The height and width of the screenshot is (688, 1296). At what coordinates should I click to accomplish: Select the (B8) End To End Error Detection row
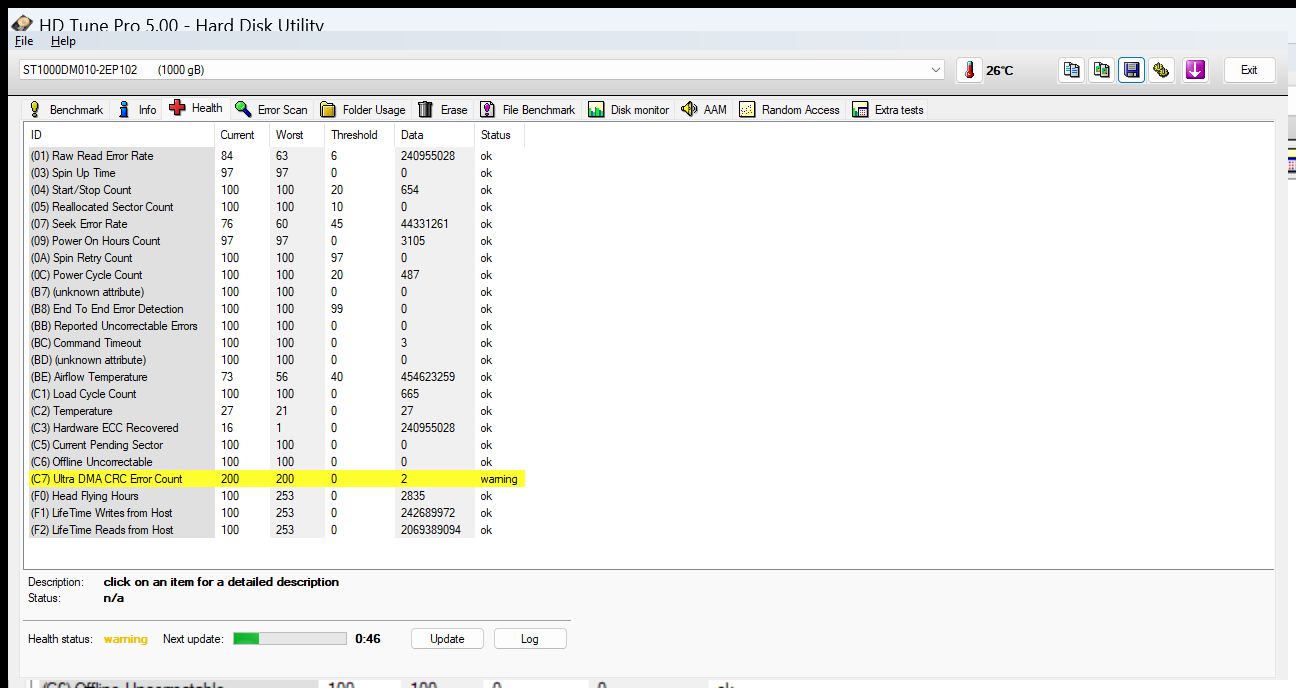point(275,309)
